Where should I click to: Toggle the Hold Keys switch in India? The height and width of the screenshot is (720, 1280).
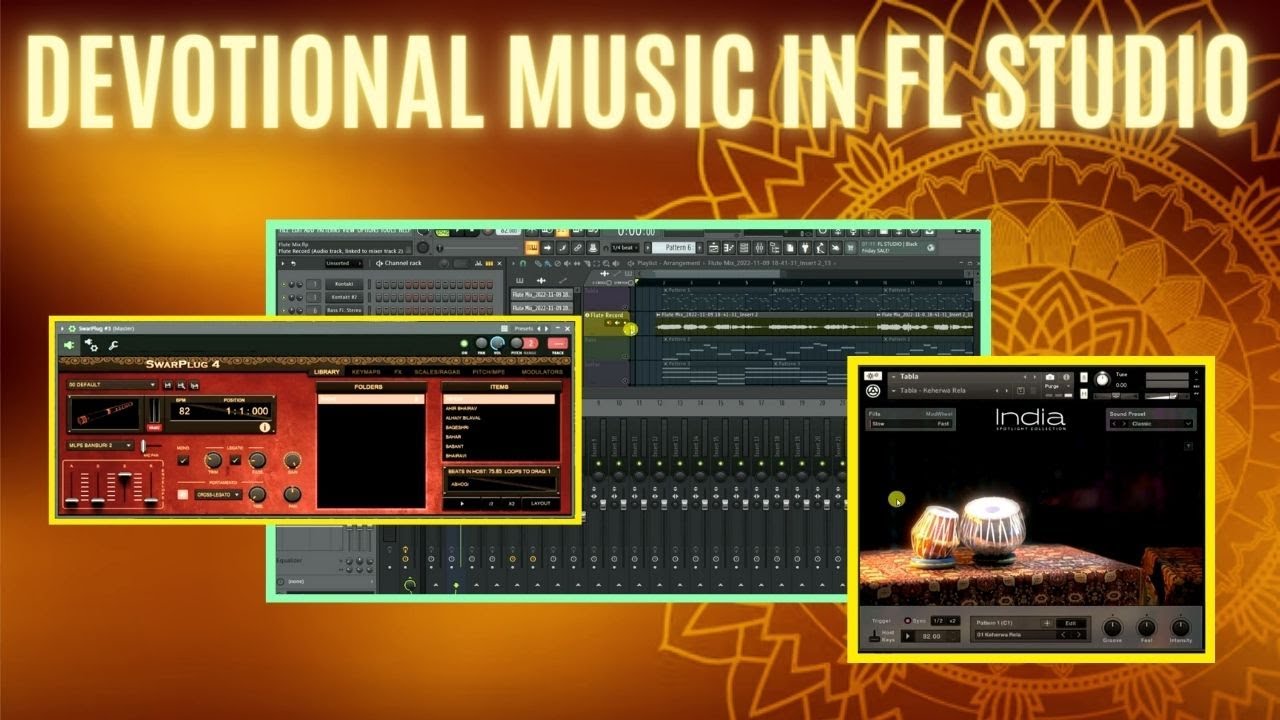pyautogui.click(x=876, y=637)
